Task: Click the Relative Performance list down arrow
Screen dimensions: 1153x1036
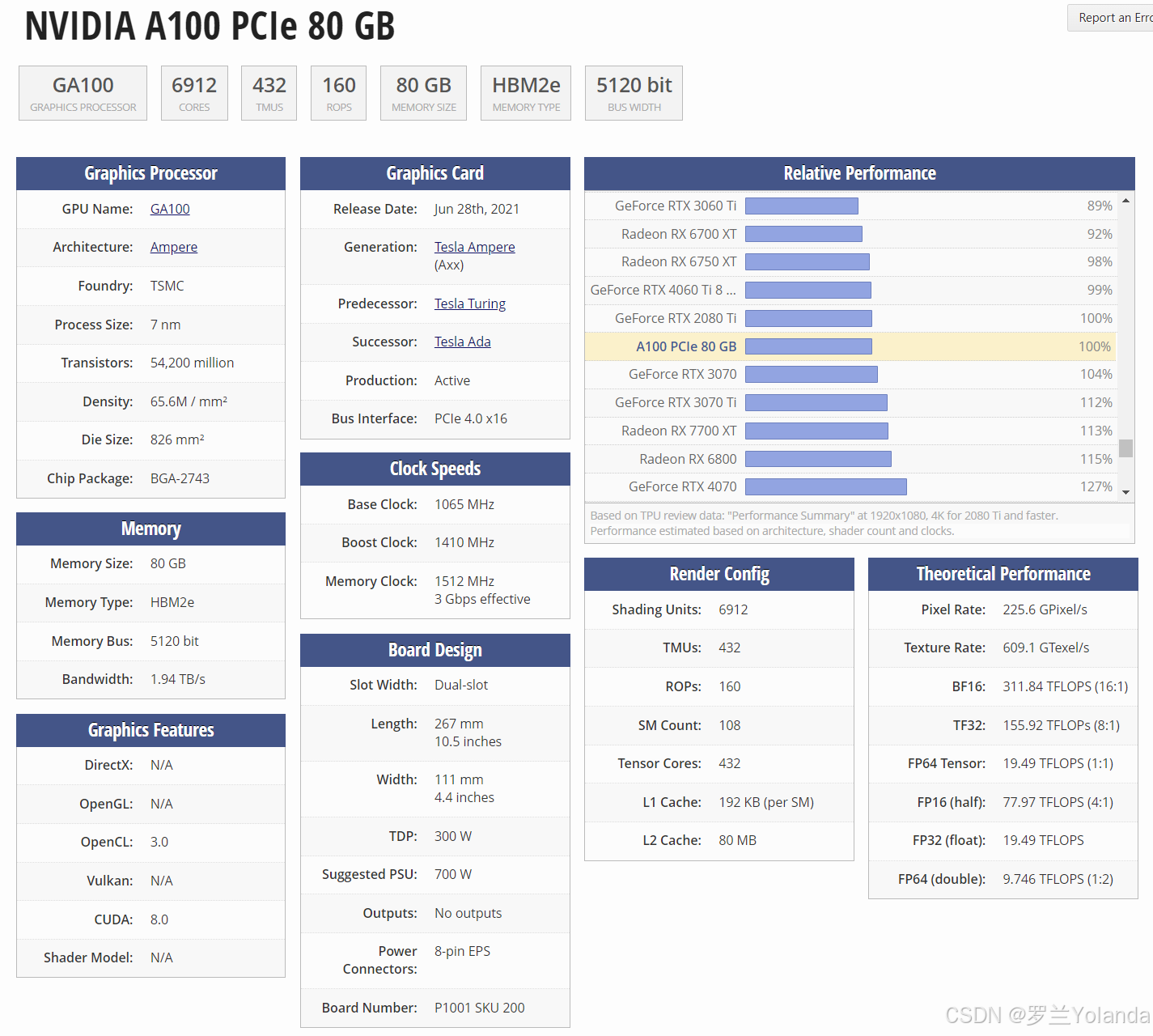Action: (1125, 491)
